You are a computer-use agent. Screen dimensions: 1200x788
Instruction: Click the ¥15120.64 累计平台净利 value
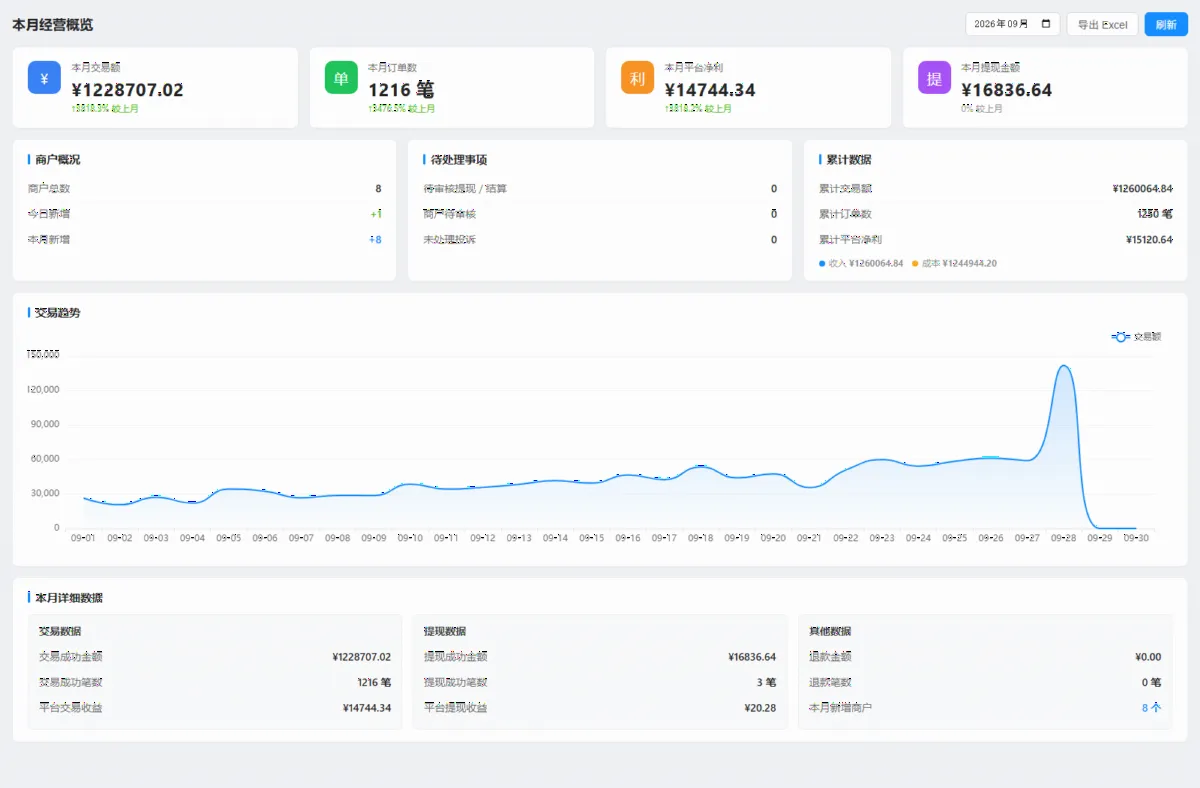(1149, 239)
